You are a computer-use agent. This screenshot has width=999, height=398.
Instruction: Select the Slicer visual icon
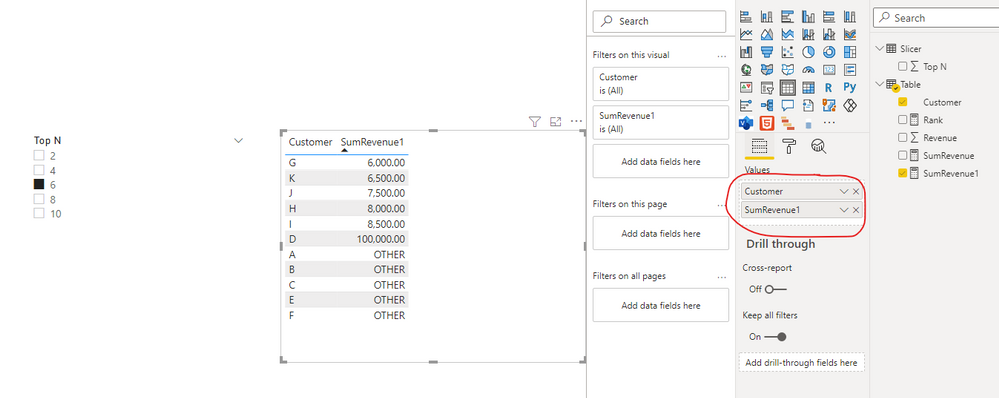pos(767,87)
